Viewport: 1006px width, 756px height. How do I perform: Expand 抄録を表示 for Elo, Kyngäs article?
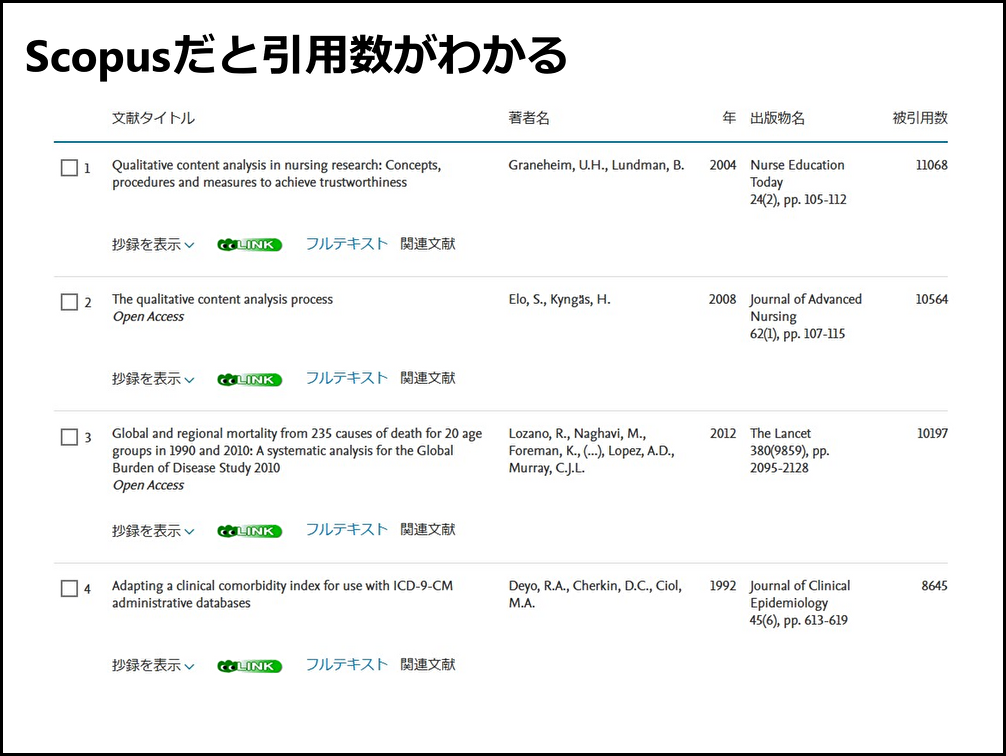point(153,379)
